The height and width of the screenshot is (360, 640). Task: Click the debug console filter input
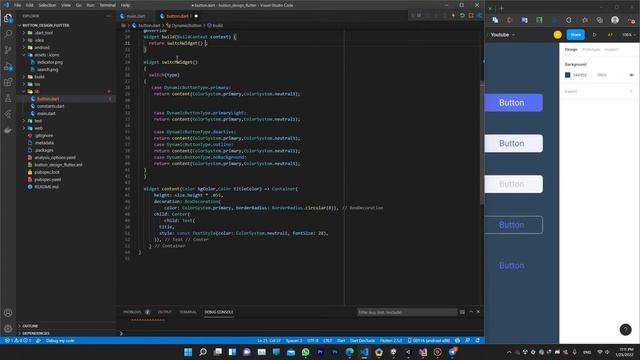pyautogui.click(x=407, y=312)
